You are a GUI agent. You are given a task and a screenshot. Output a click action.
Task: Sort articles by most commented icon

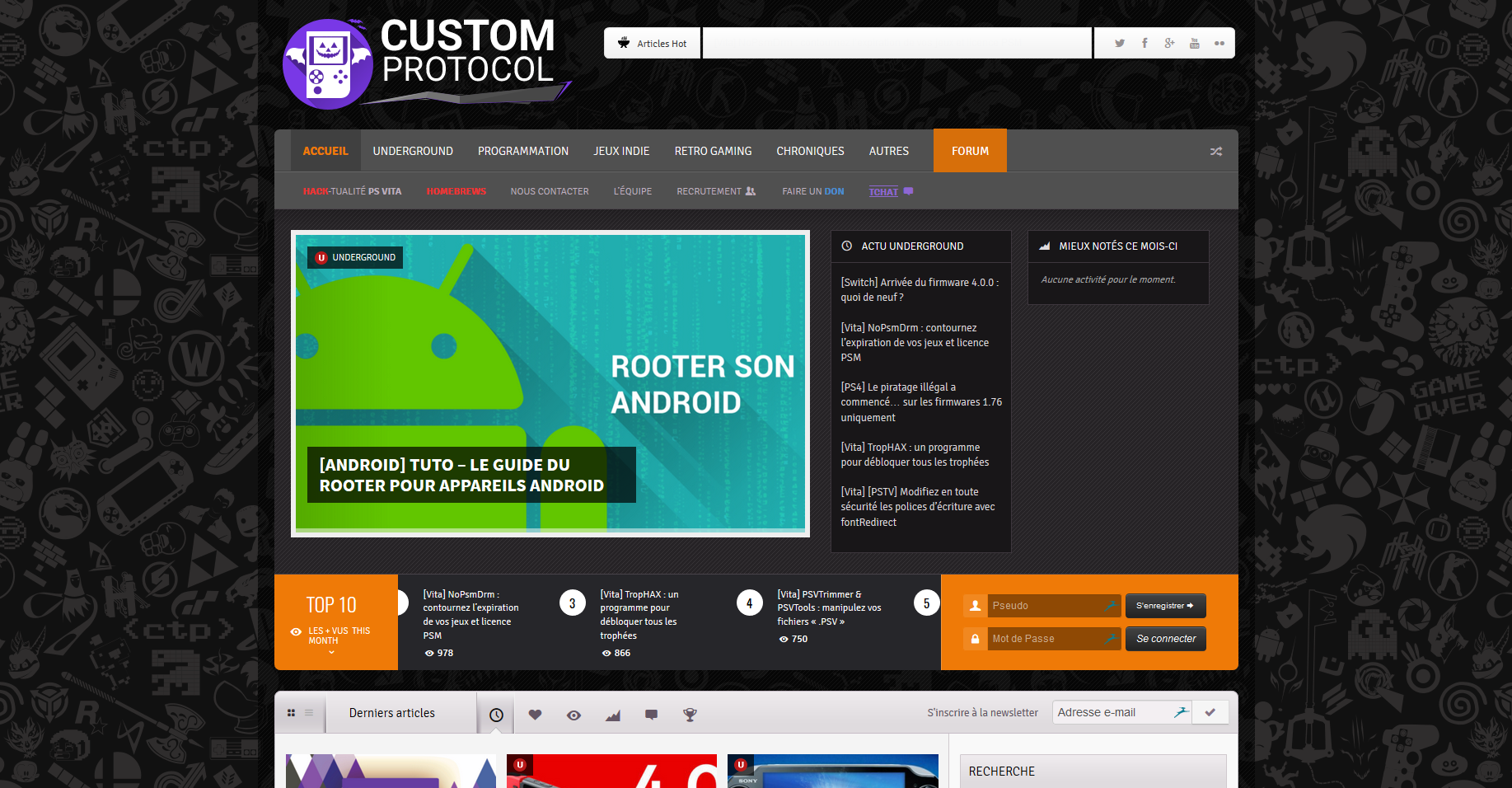651,715
